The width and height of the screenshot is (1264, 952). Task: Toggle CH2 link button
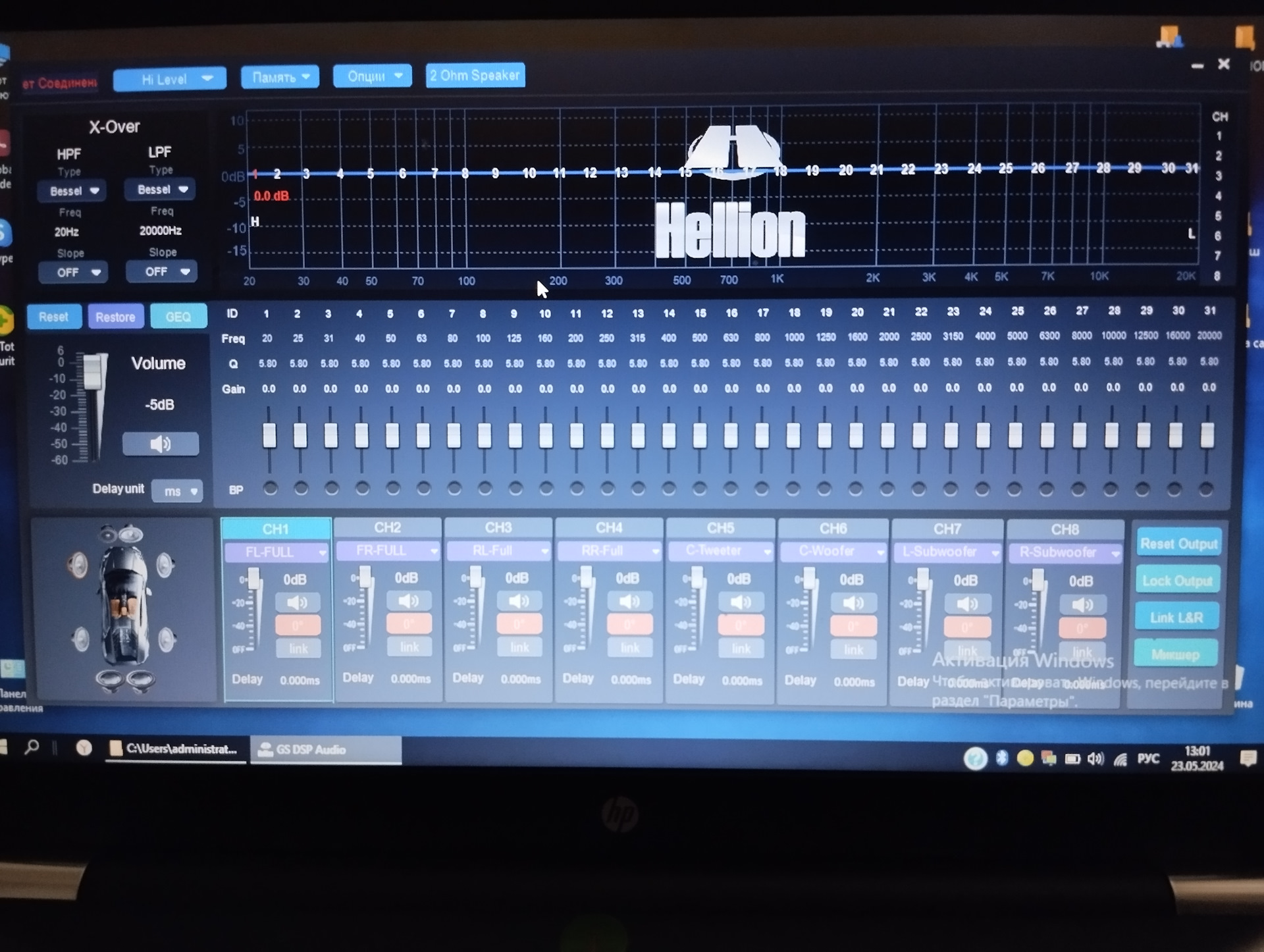(409, 647)
